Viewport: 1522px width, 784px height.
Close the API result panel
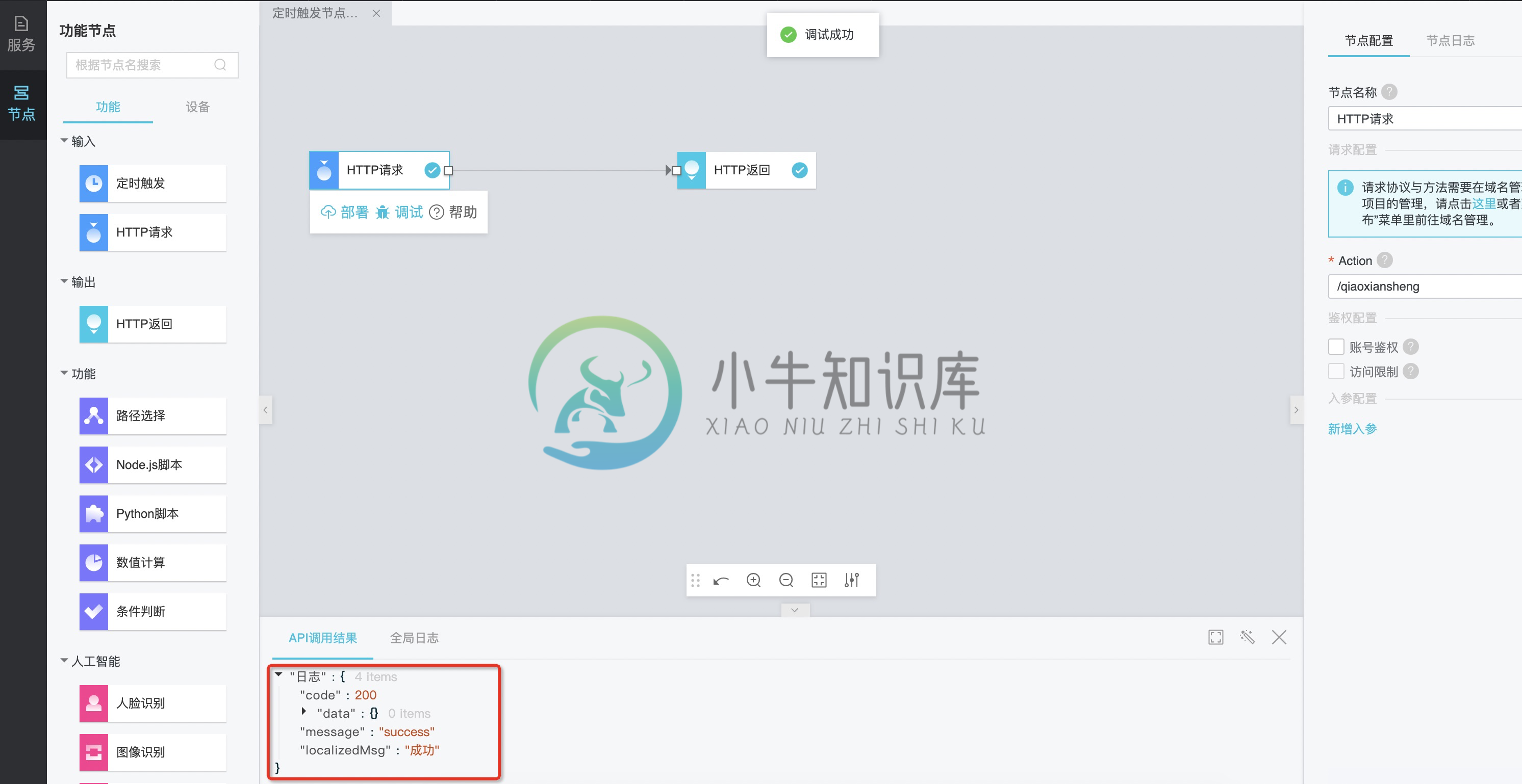[1279, 637]
